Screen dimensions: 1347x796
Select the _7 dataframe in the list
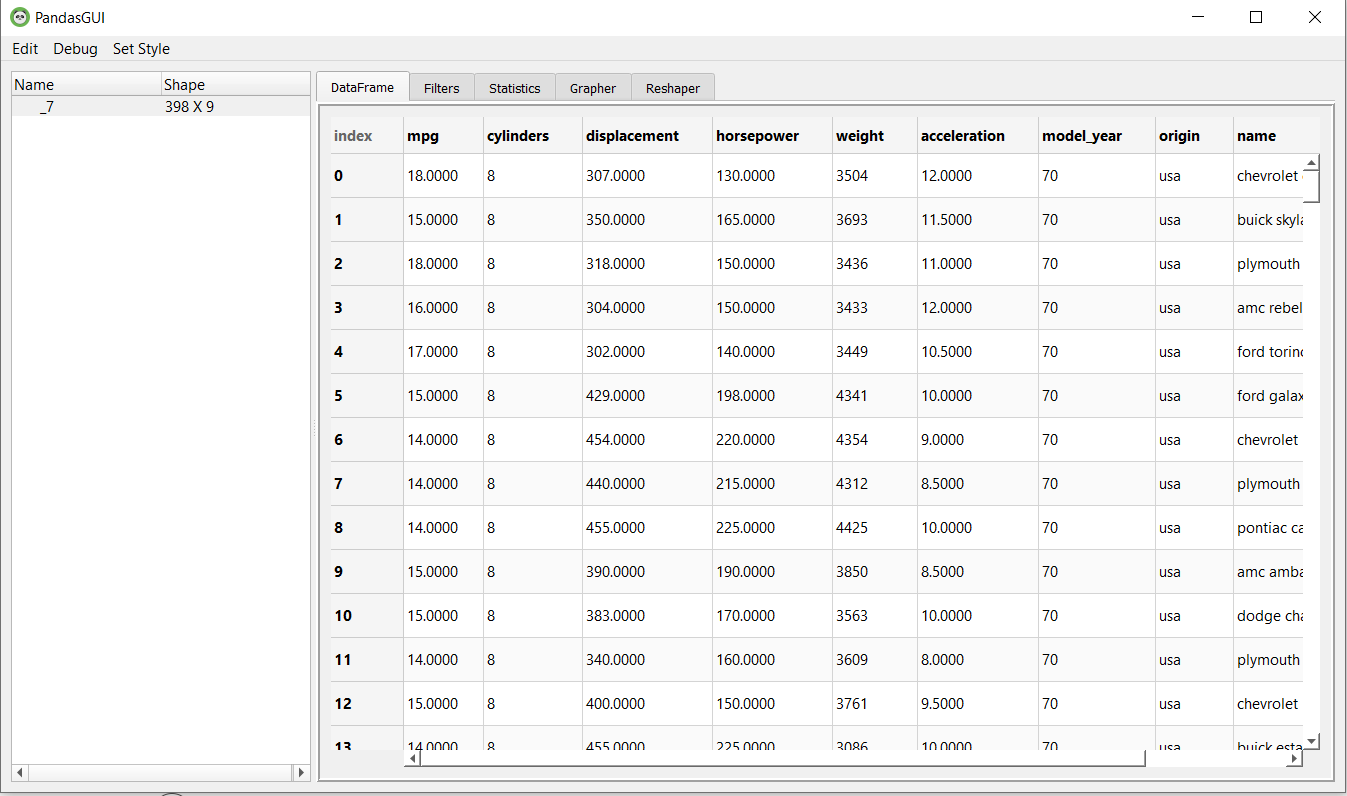(47, 106)
